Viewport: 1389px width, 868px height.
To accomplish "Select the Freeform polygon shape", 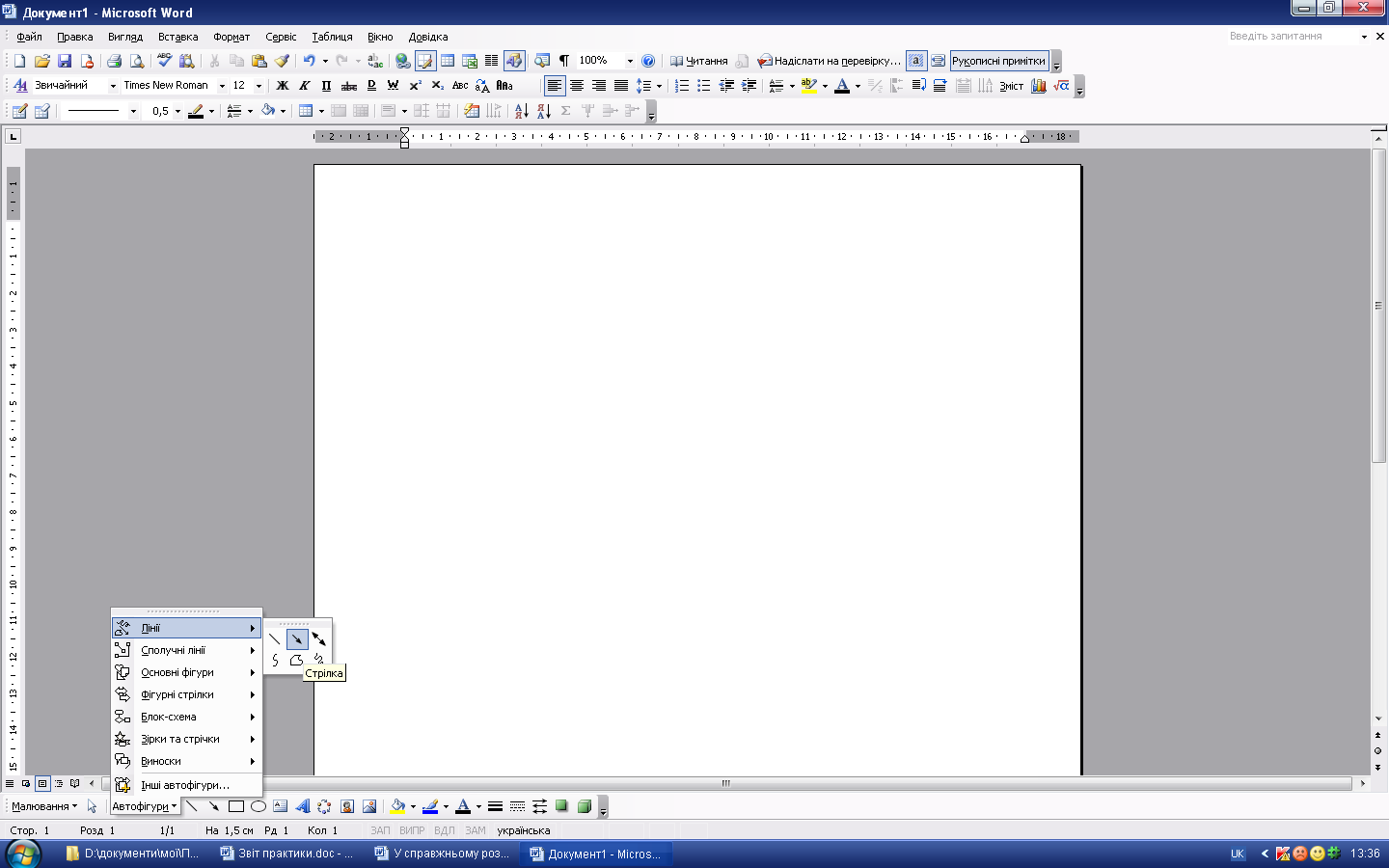I will 297,660.
